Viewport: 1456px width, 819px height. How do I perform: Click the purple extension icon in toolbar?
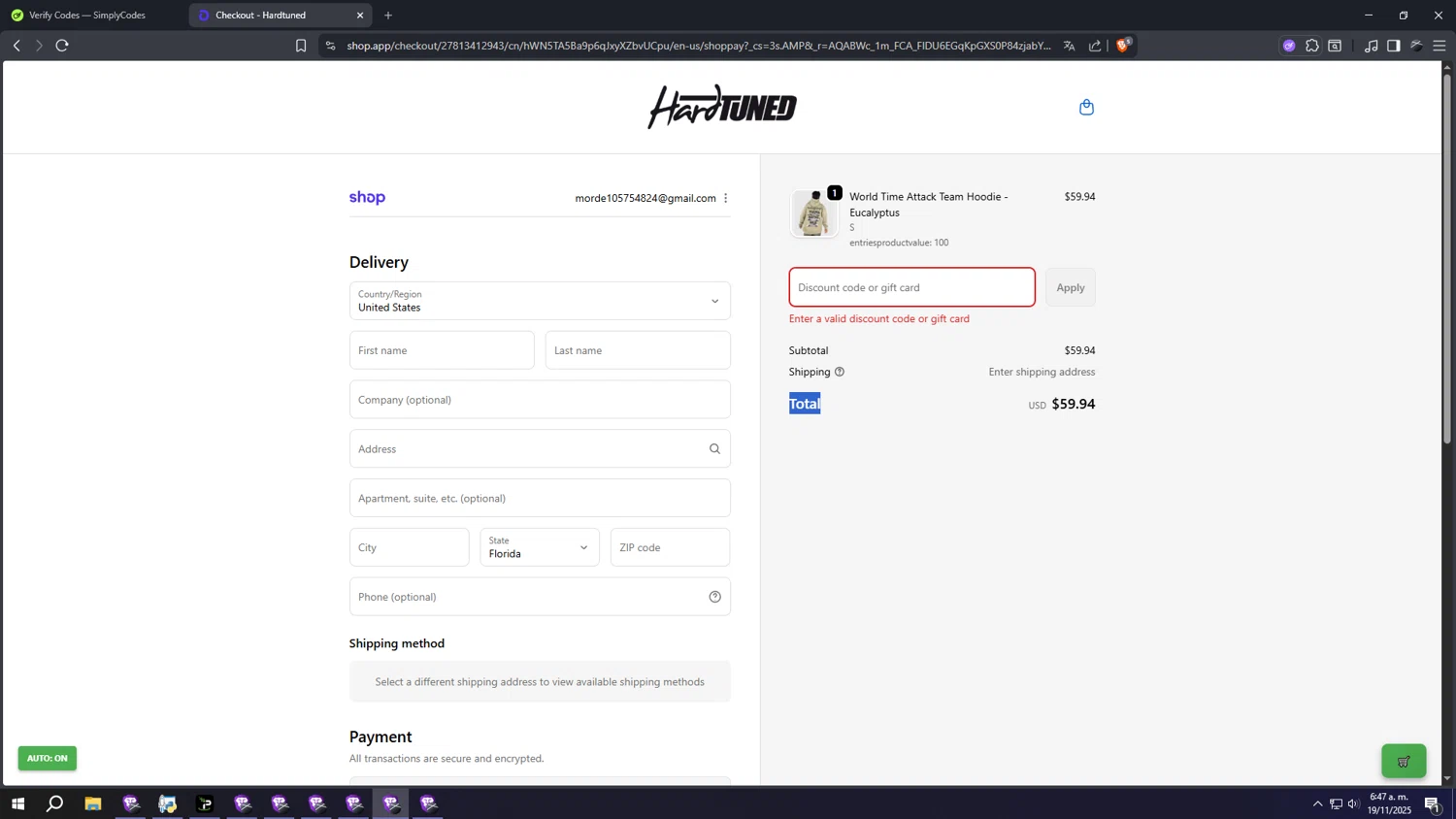coord(1289,46)
